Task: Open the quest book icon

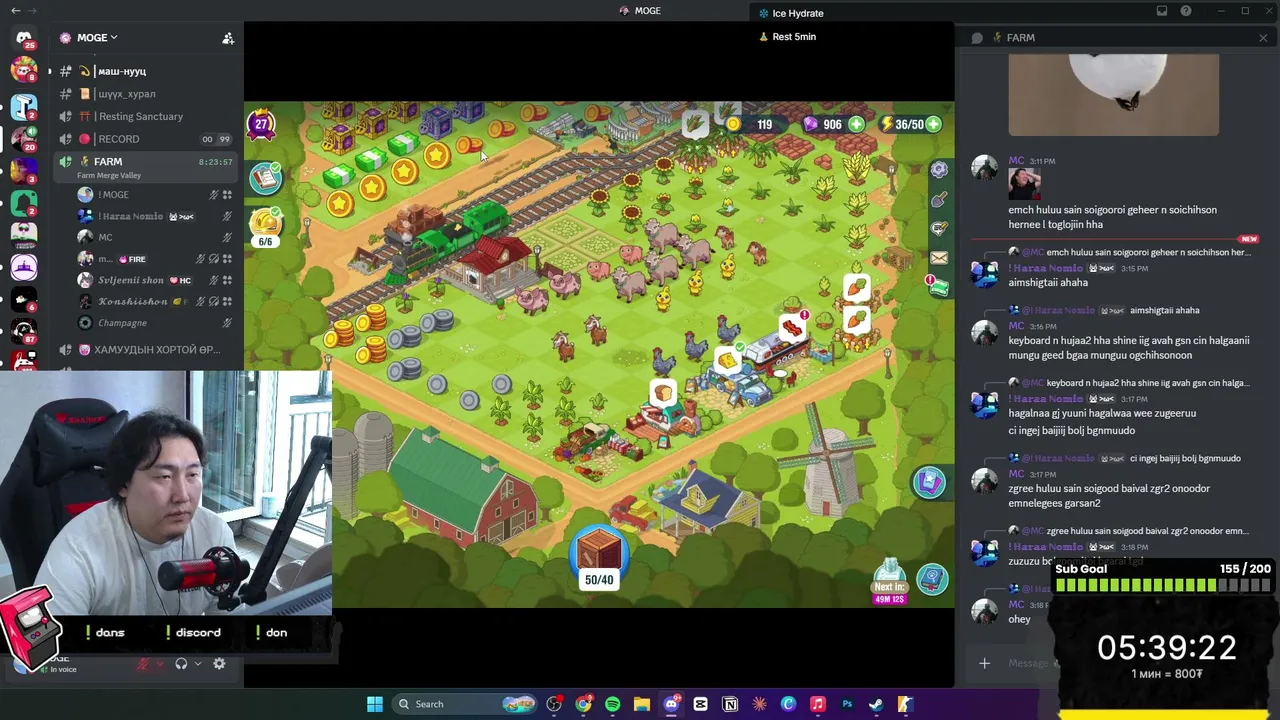Action: coord(266,178)
